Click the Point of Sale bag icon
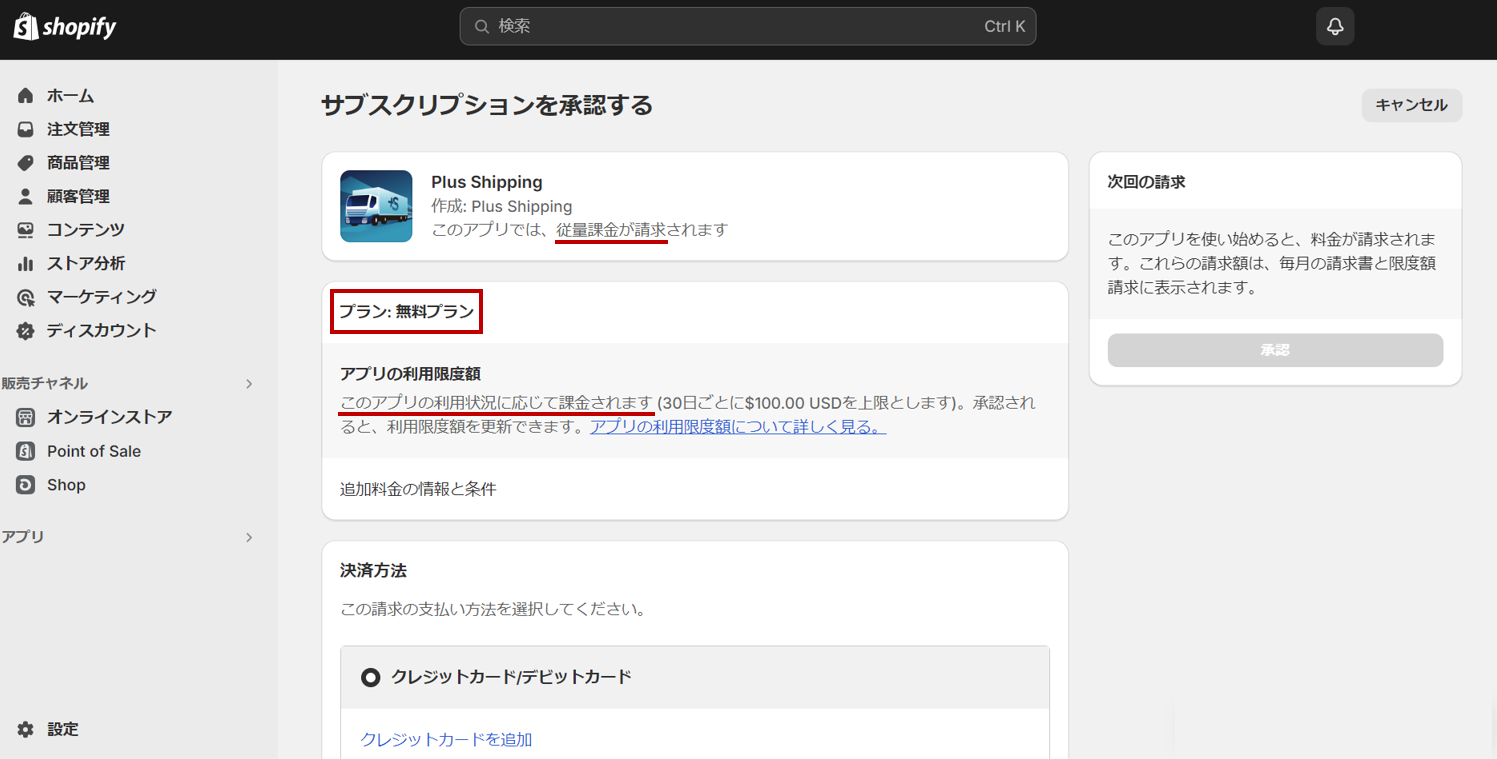The image size is (1497, 759). click(26, 451)
